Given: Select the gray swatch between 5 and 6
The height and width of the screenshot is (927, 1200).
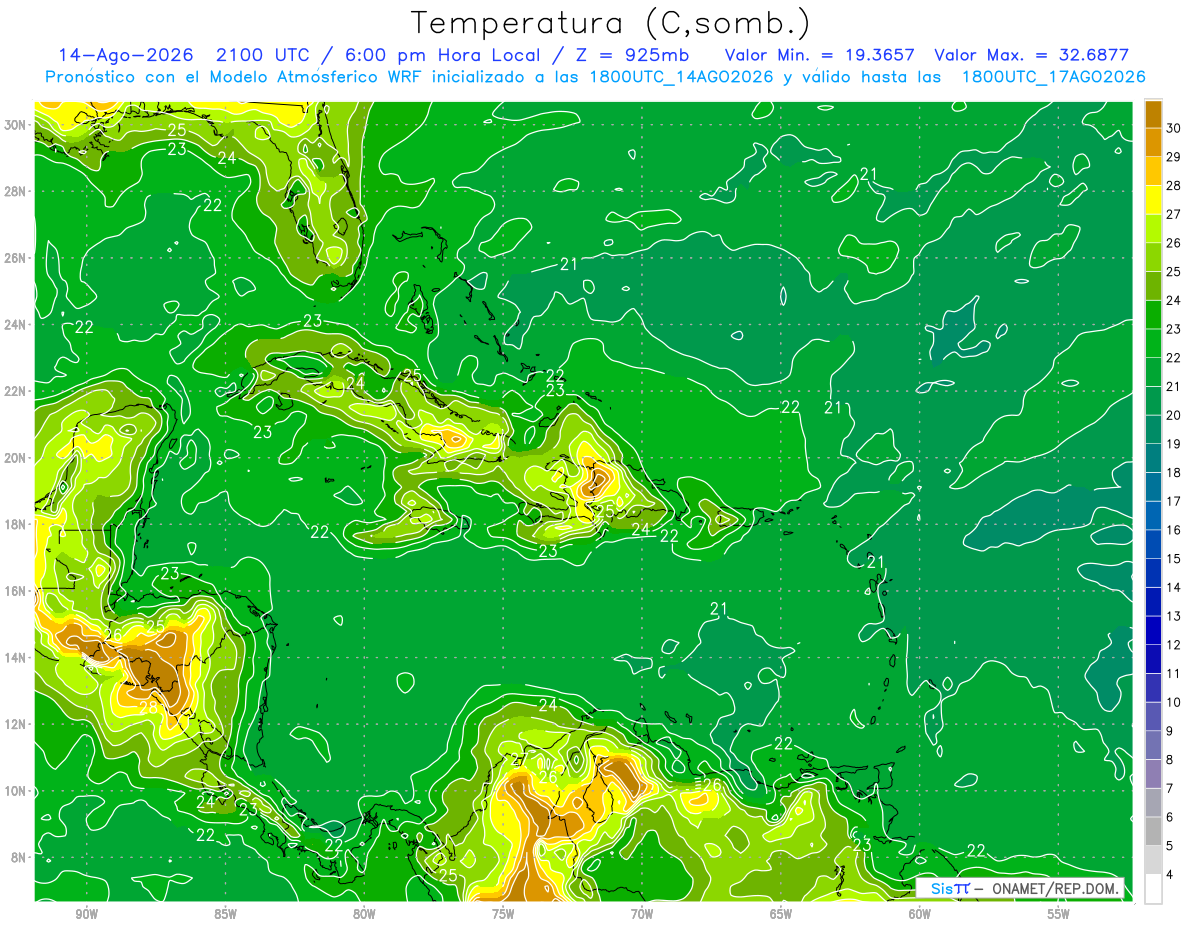Looking at the screenshot, I should (x=1153, y=831).
